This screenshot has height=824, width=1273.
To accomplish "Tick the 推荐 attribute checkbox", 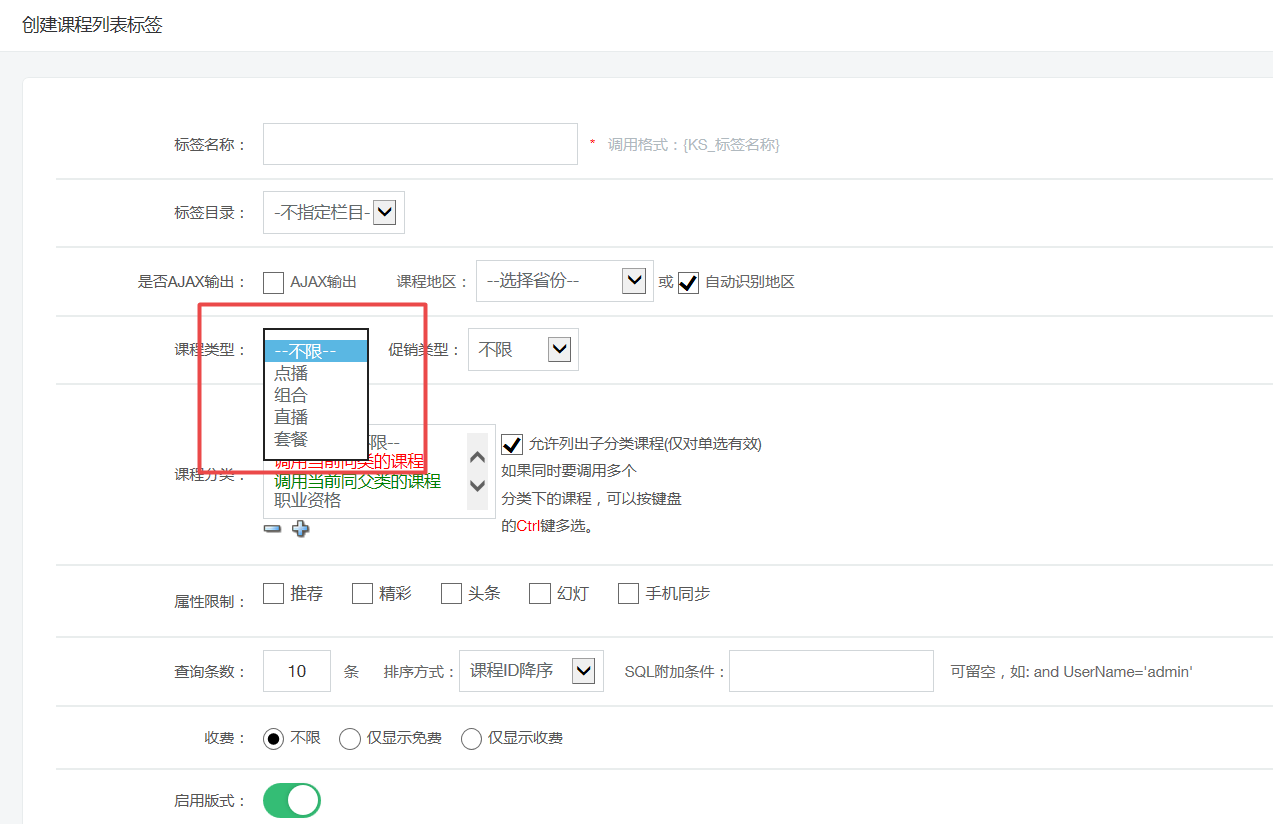I will coord(273,594).
